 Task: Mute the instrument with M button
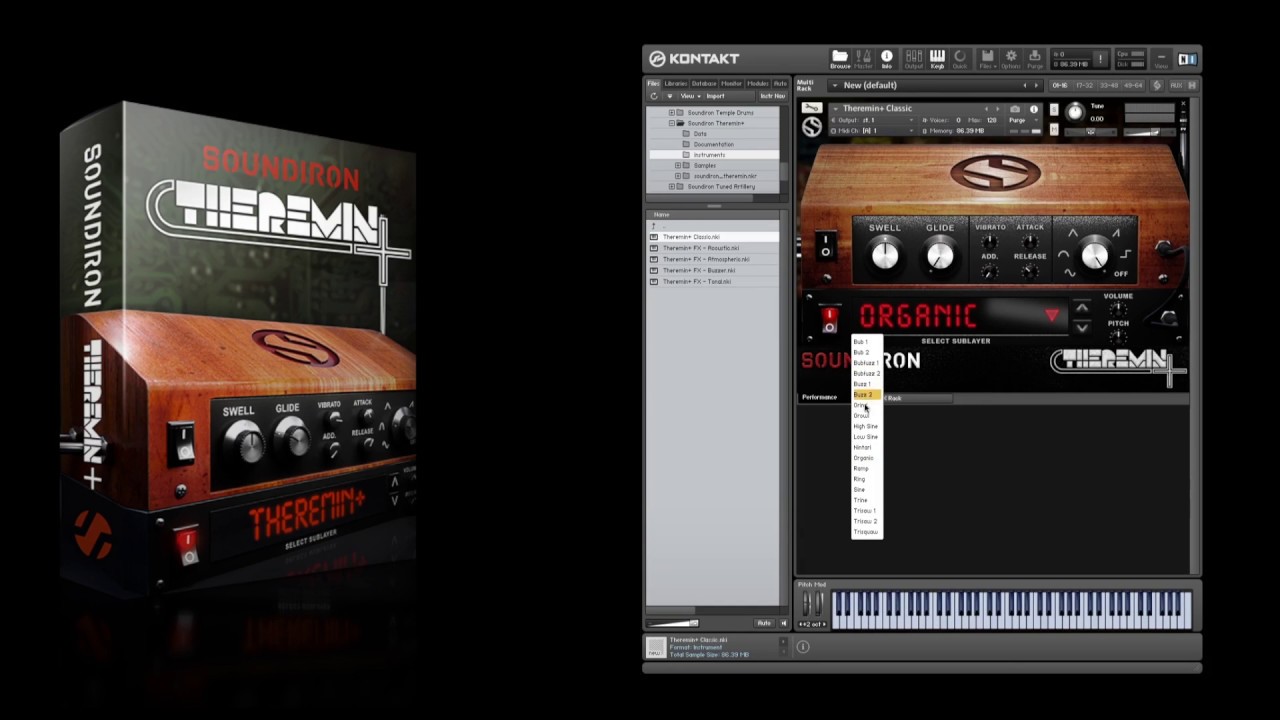[x=1053, y=130]
